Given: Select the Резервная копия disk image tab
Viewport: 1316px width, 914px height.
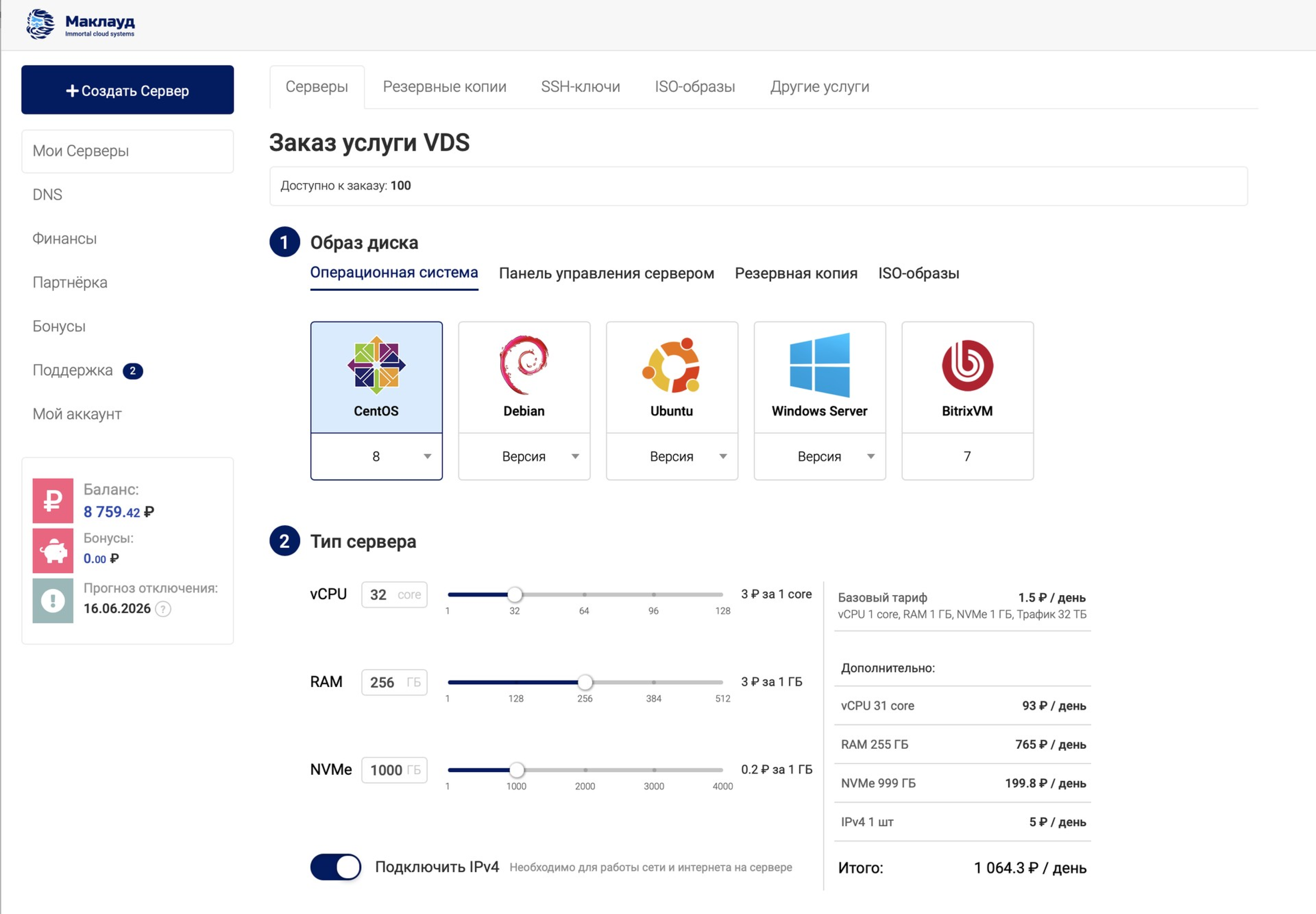Looking at the screenshot, I should pyautogui.click(x=796, y=273).
